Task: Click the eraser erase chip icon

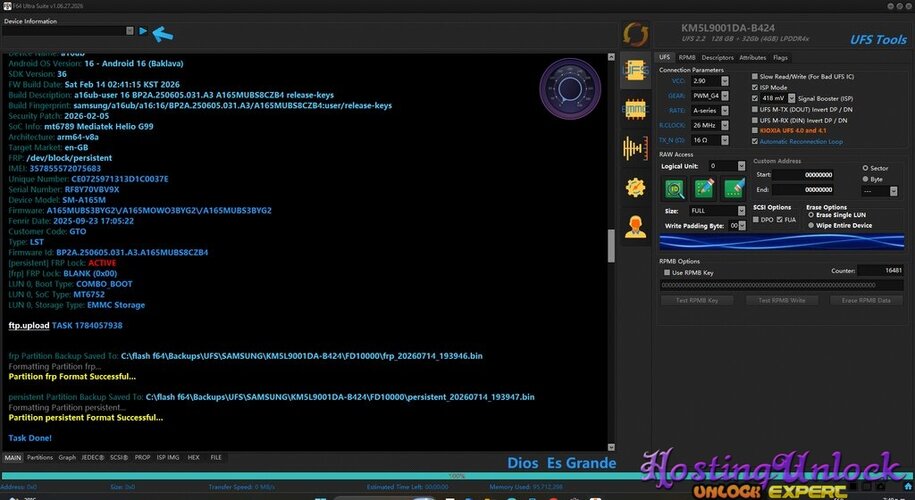Action: click(734, 188)
